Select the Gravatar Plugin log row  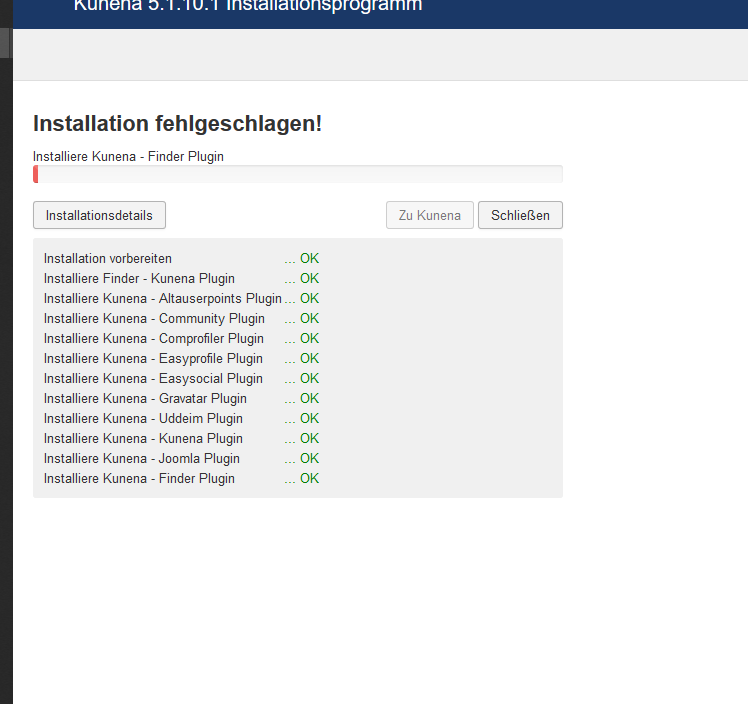tap(181, 399)
